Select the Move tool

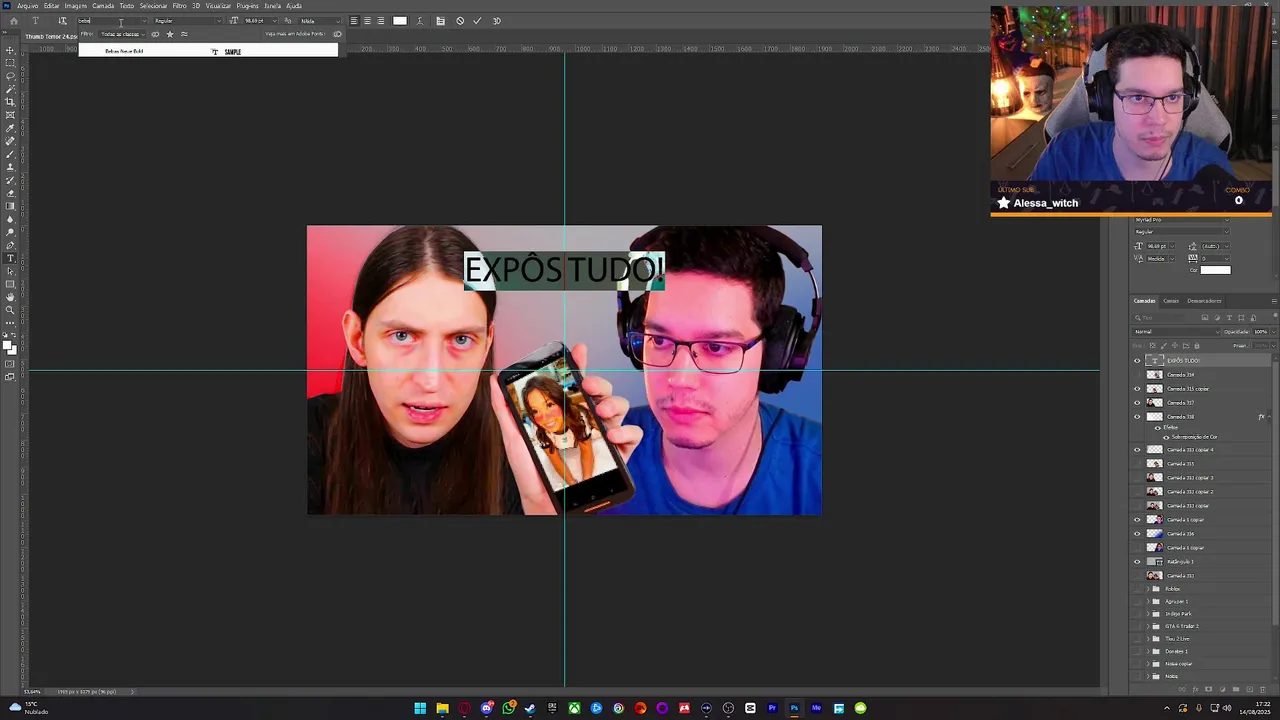click(x=11, y=50)
